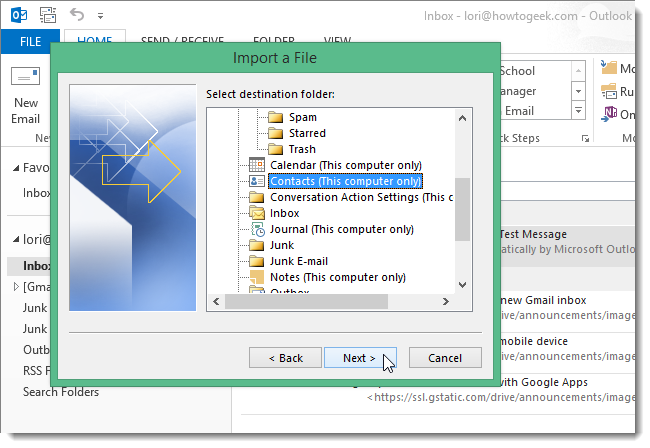Select Calendar (This computer only)

point(346,165)
